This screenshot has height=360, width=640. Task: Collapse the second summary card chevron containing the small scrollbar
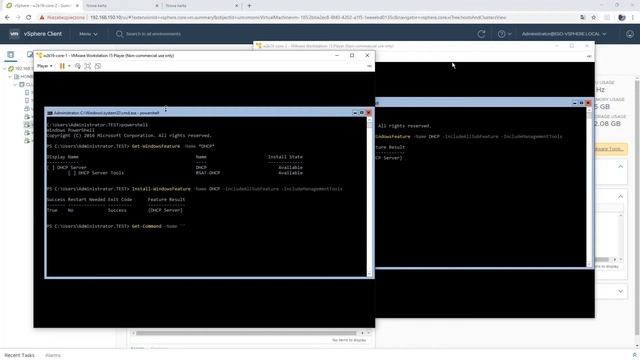620,197
